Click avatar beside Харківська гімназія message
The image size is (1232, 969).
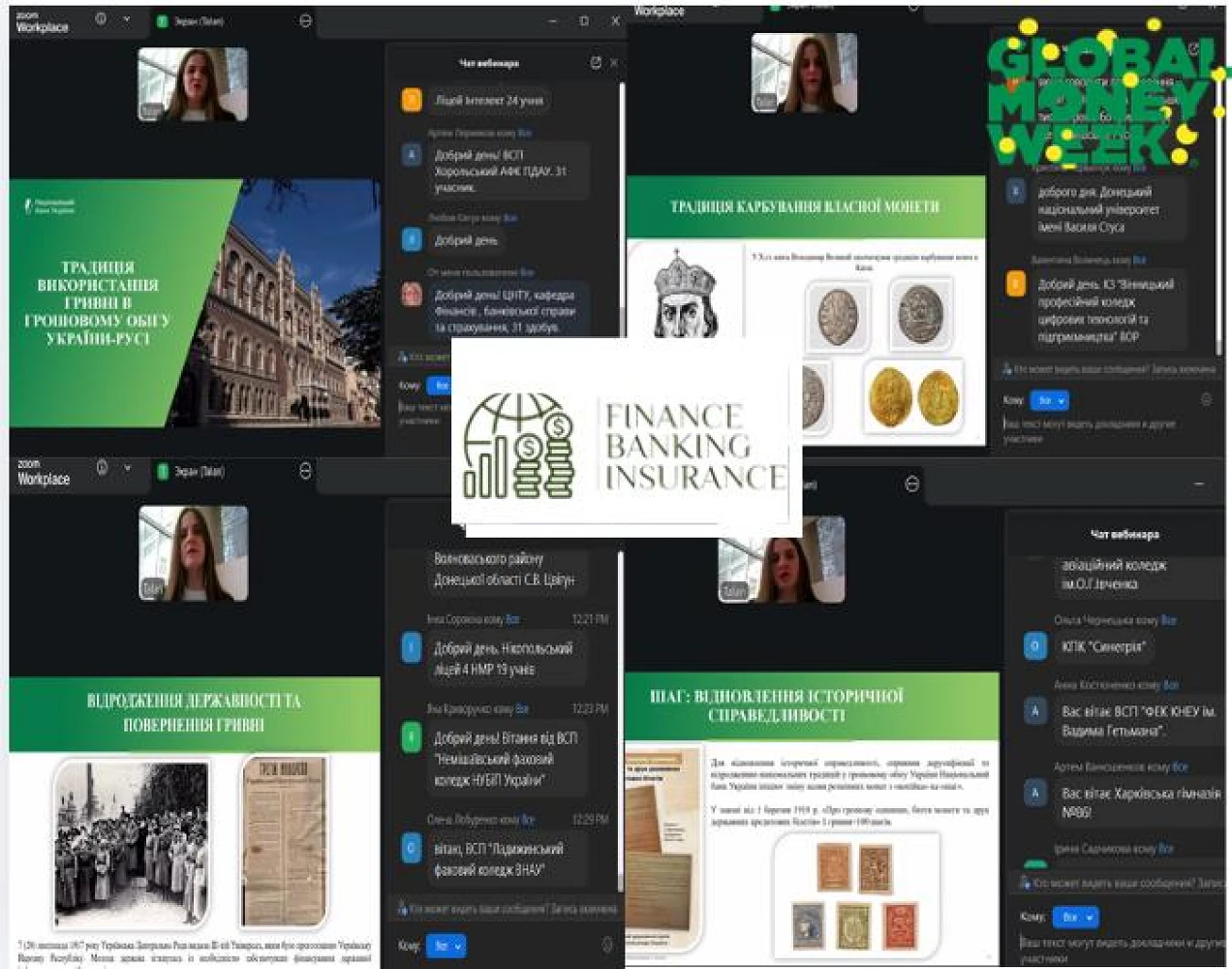pos(1035,793)
